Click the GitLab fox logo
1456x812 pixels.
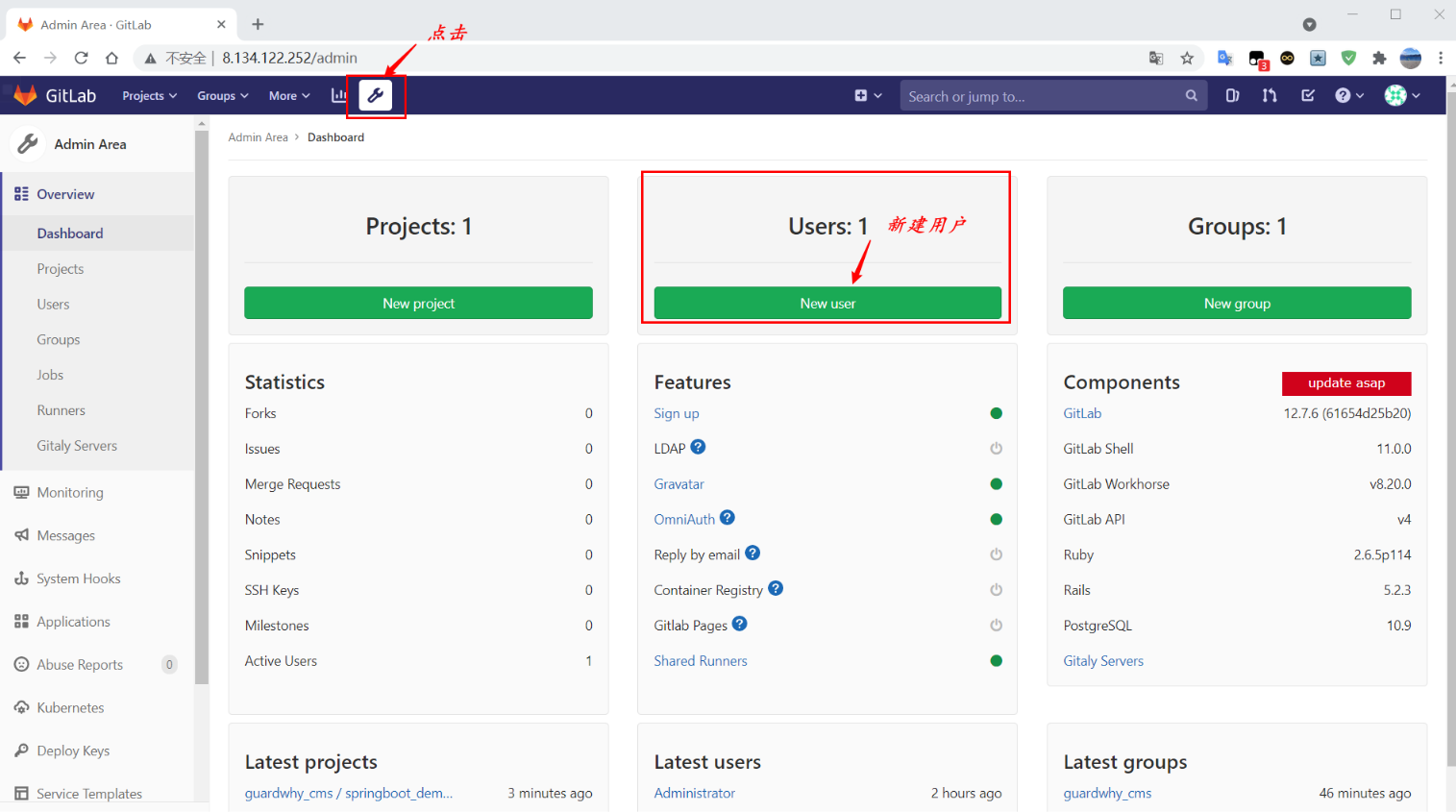(26, 95)
